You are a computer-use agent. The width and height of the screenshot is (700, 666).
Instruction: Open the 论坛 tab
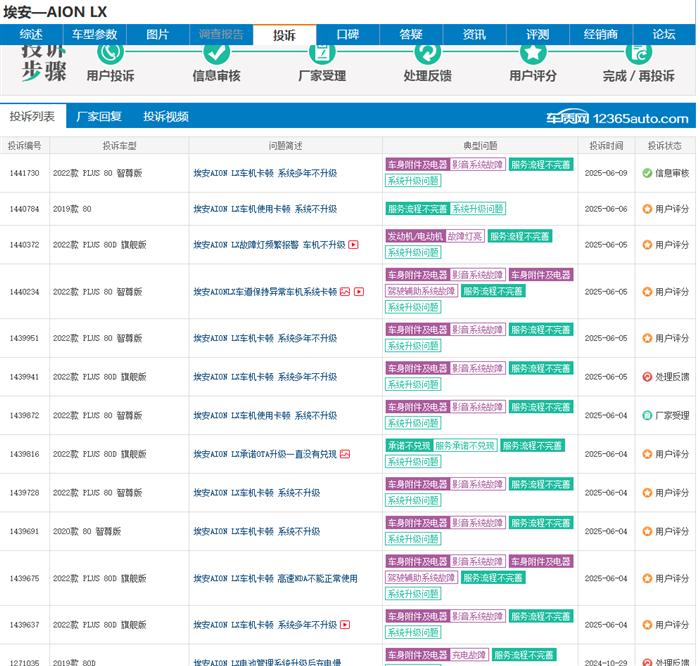click(x=664, y=34)
